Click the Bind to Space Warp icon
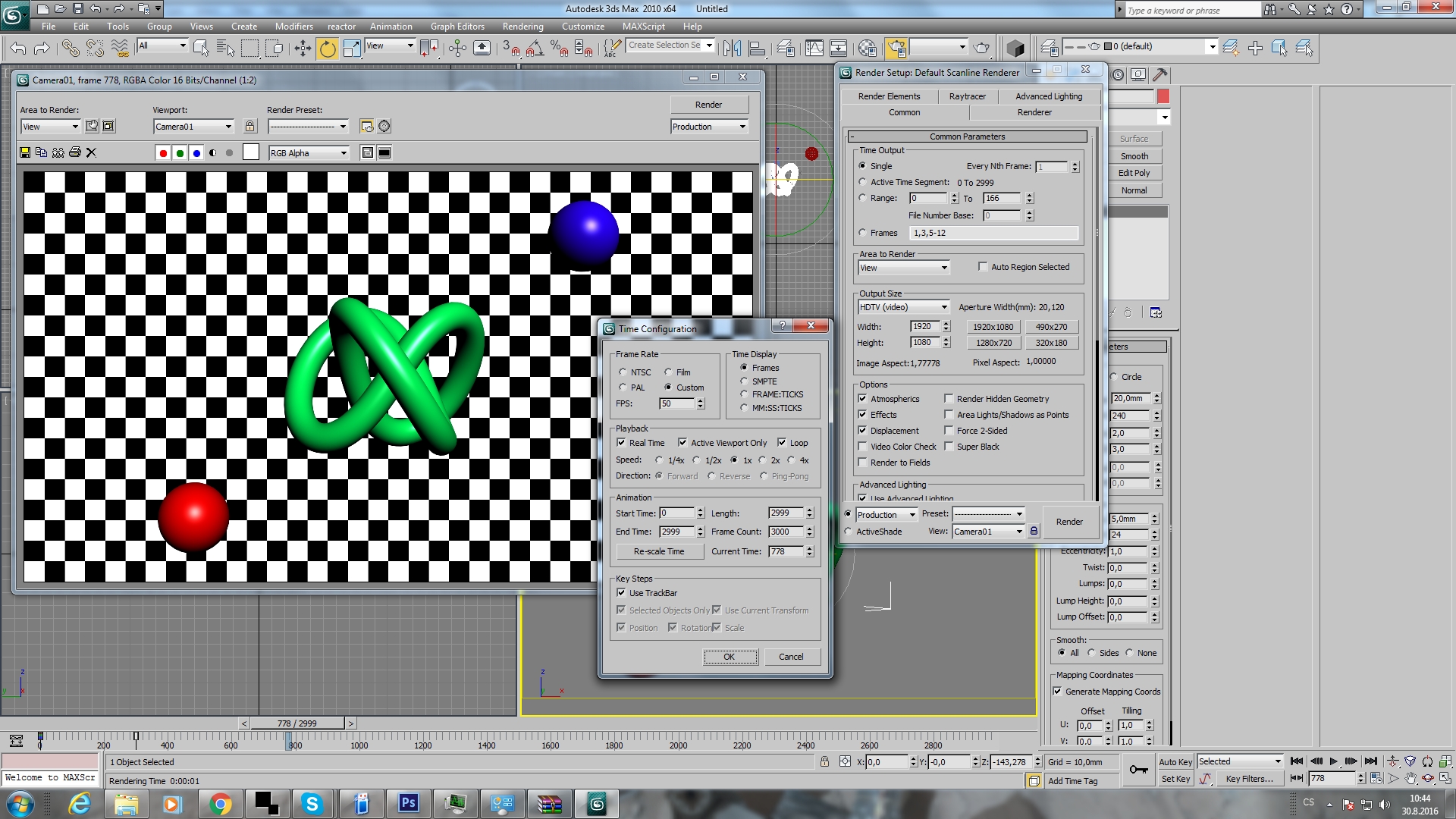 point(120,49)
